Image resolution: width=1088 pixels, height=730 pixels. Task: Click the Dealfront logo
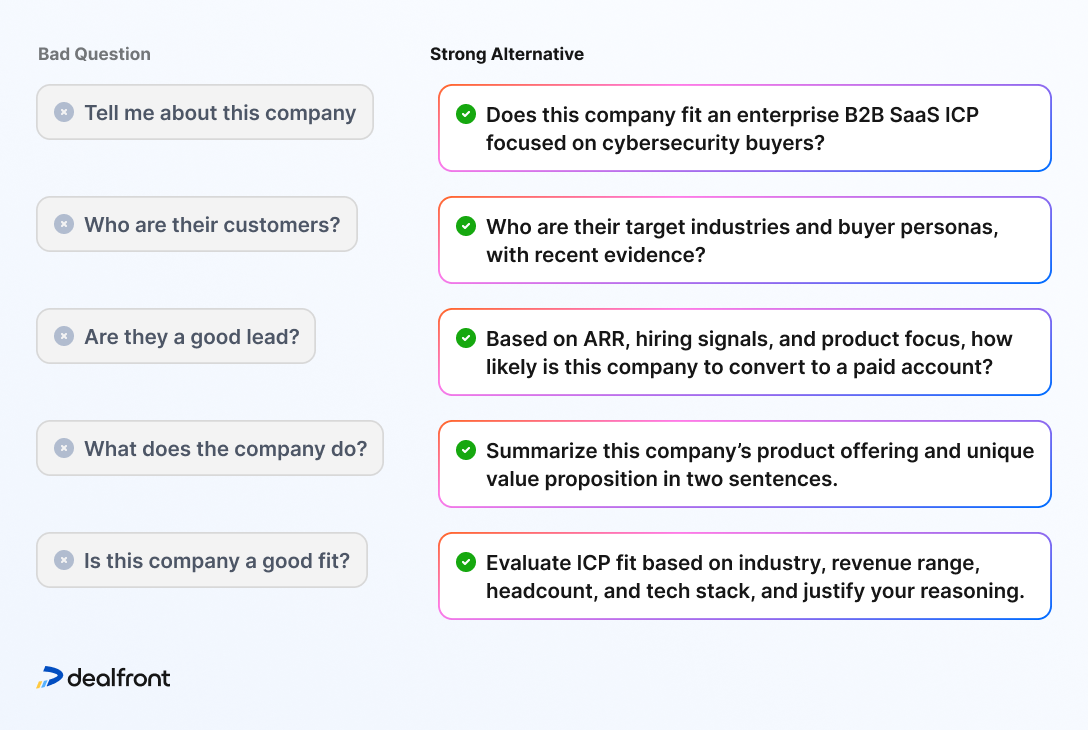(104, 678)
